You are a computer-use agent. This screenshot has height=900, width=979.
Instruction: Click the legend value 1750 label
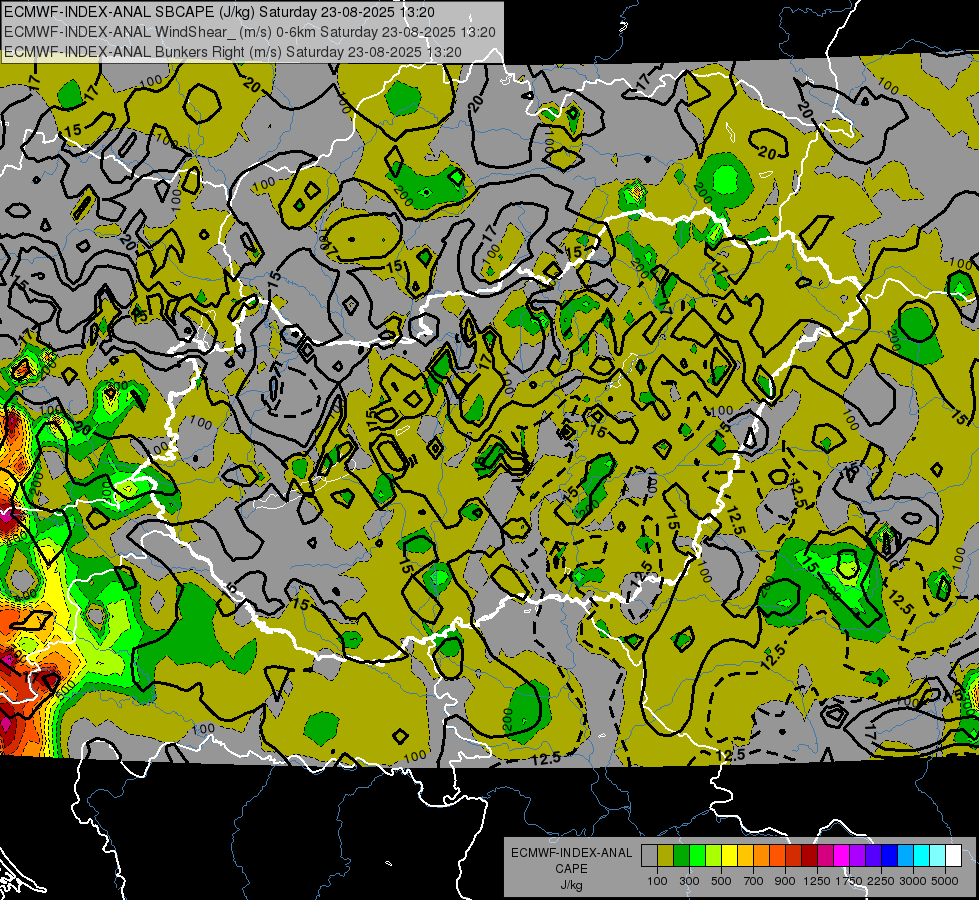[849, 881]
